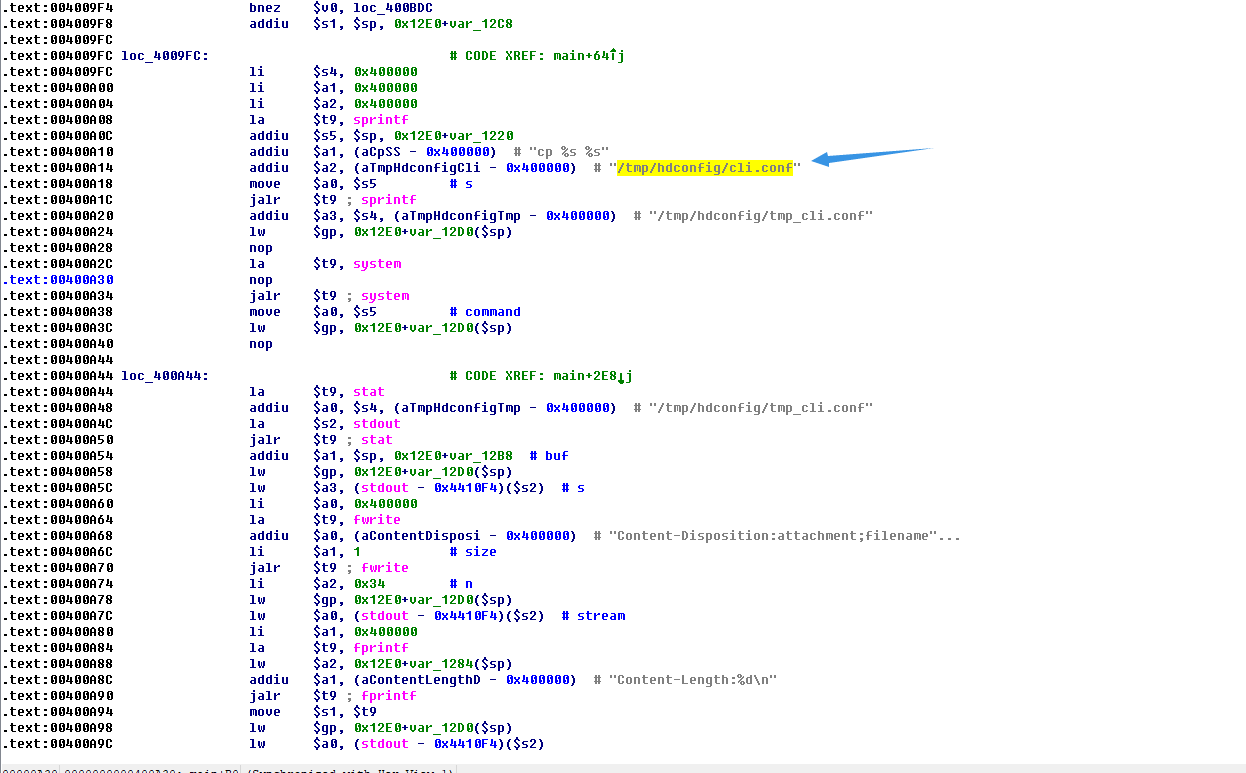Viewport: 1246px width, 773px height.
Task: Select the loc_400A44 label name
Action: coord(164,376)
